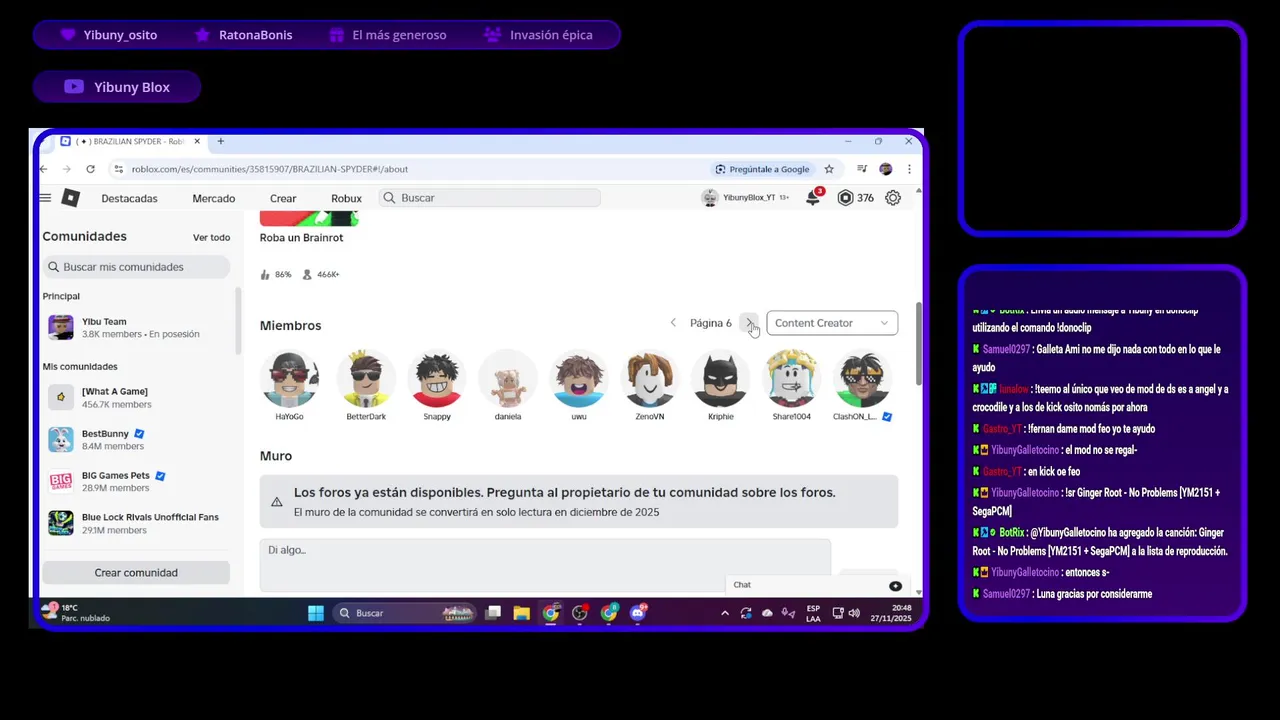Click the communities sidebar scrollbar
Image resolution: width=1280 pixels, height=720 pixels.
tap(238, 320)
